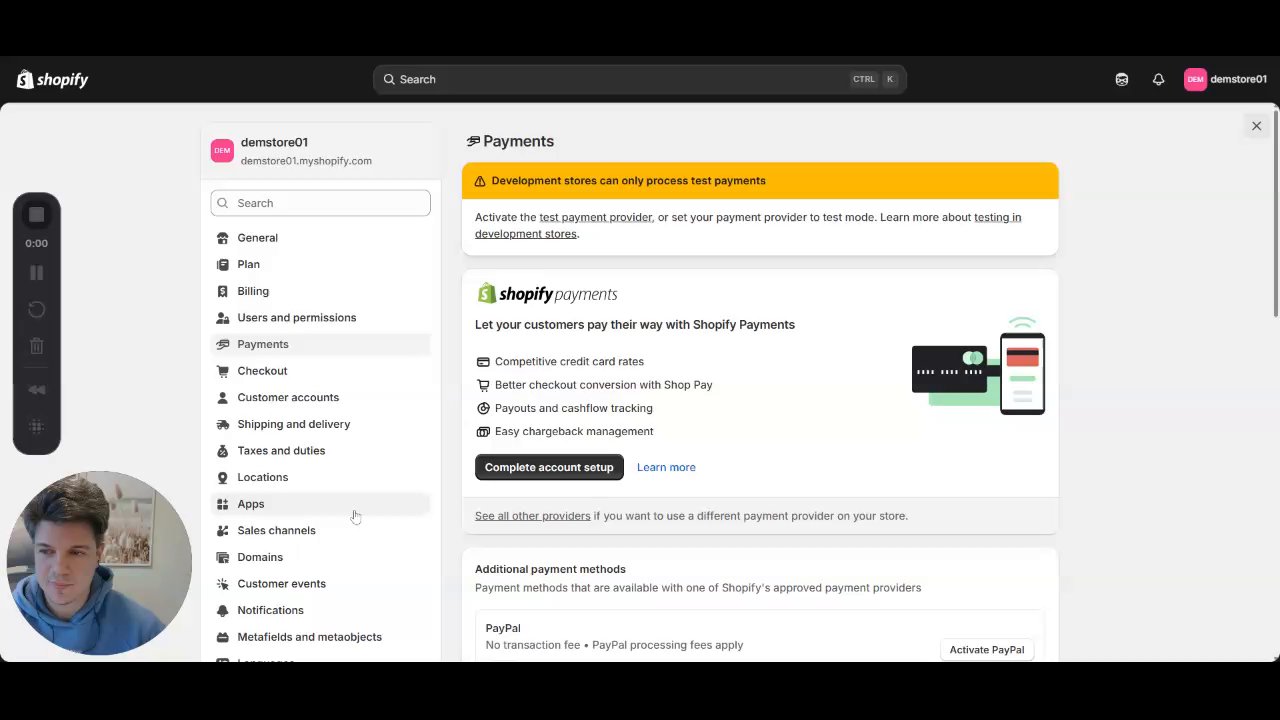Click the Checkout cart icon
Screen dimensions: 1280x720
(222, 371)
